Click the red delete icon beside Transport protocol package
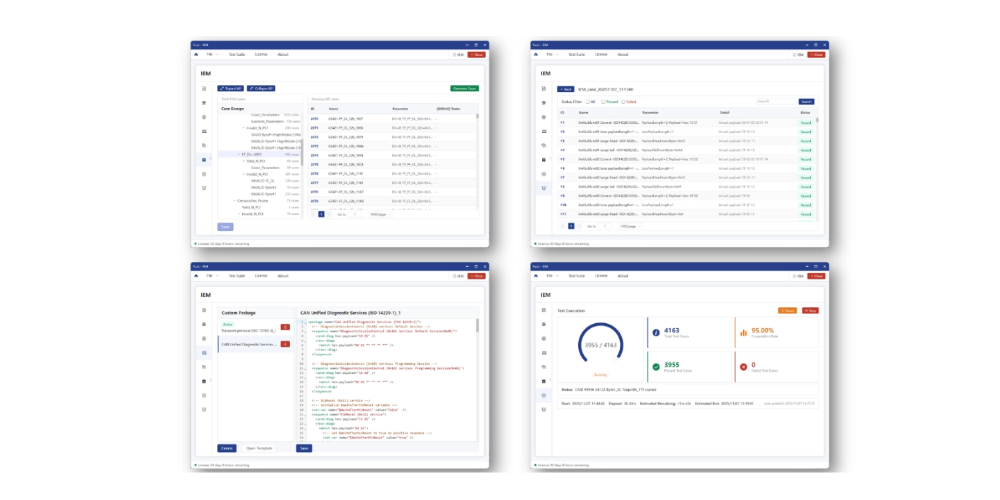 (286, 327)
